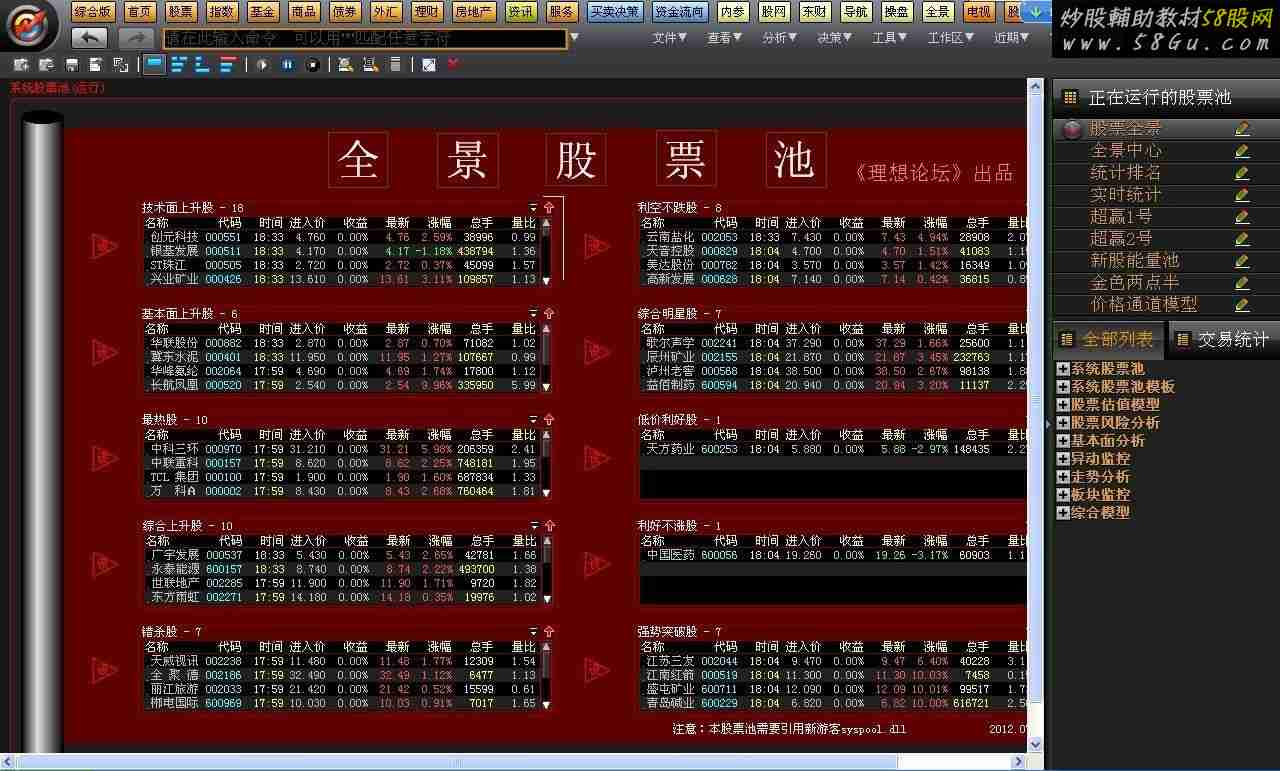This screenshot has width=1280, height=771.
Task: Expand 股票风险分析 tree node
Action: pos(1063,423)
